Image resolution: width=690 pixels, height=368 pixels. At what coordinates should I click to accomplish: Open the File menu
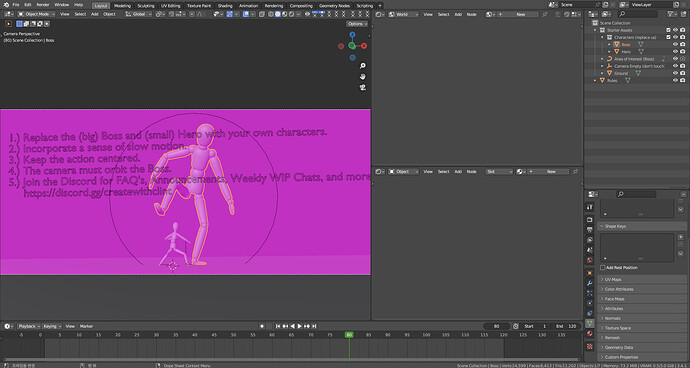tap(16, 5)
